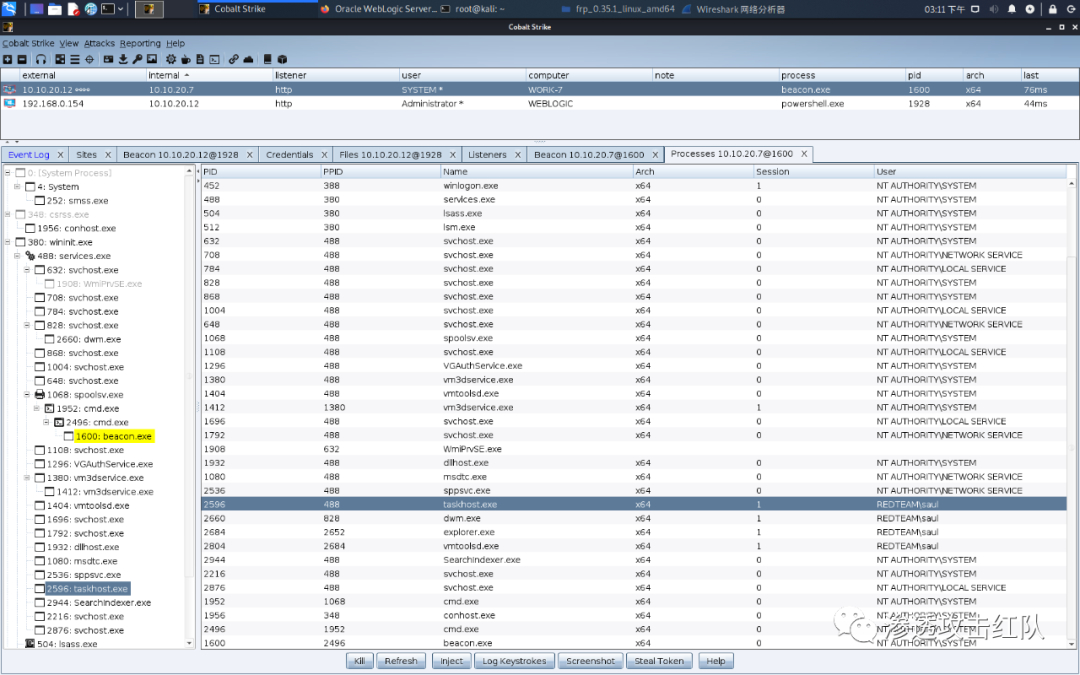Click the Steal Token button
This screenshot has height=675, width=1080.
(x=659, y=661)
